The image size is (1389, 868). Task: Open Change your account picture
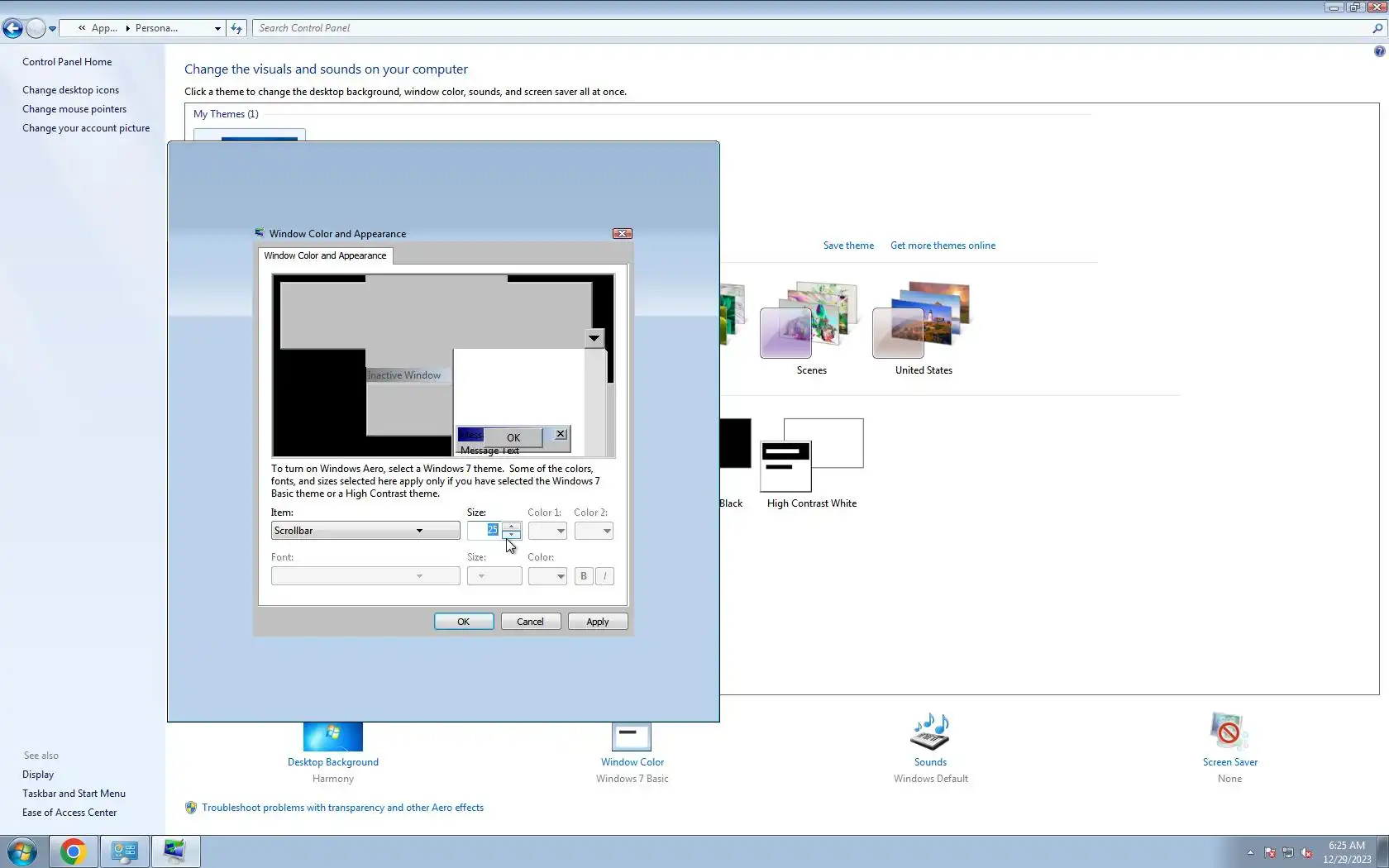tap(86, 128)
